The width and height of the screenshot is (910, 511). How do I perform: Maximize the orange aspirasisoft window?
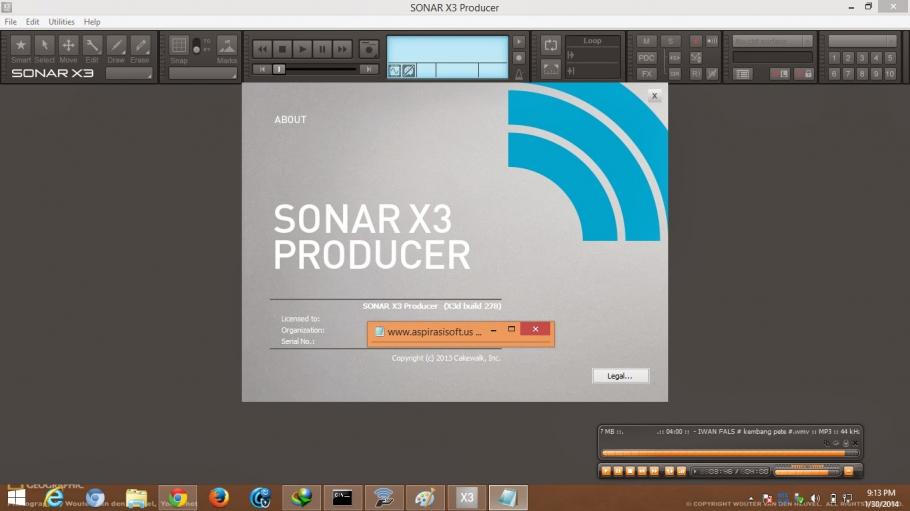coord(511,329)
